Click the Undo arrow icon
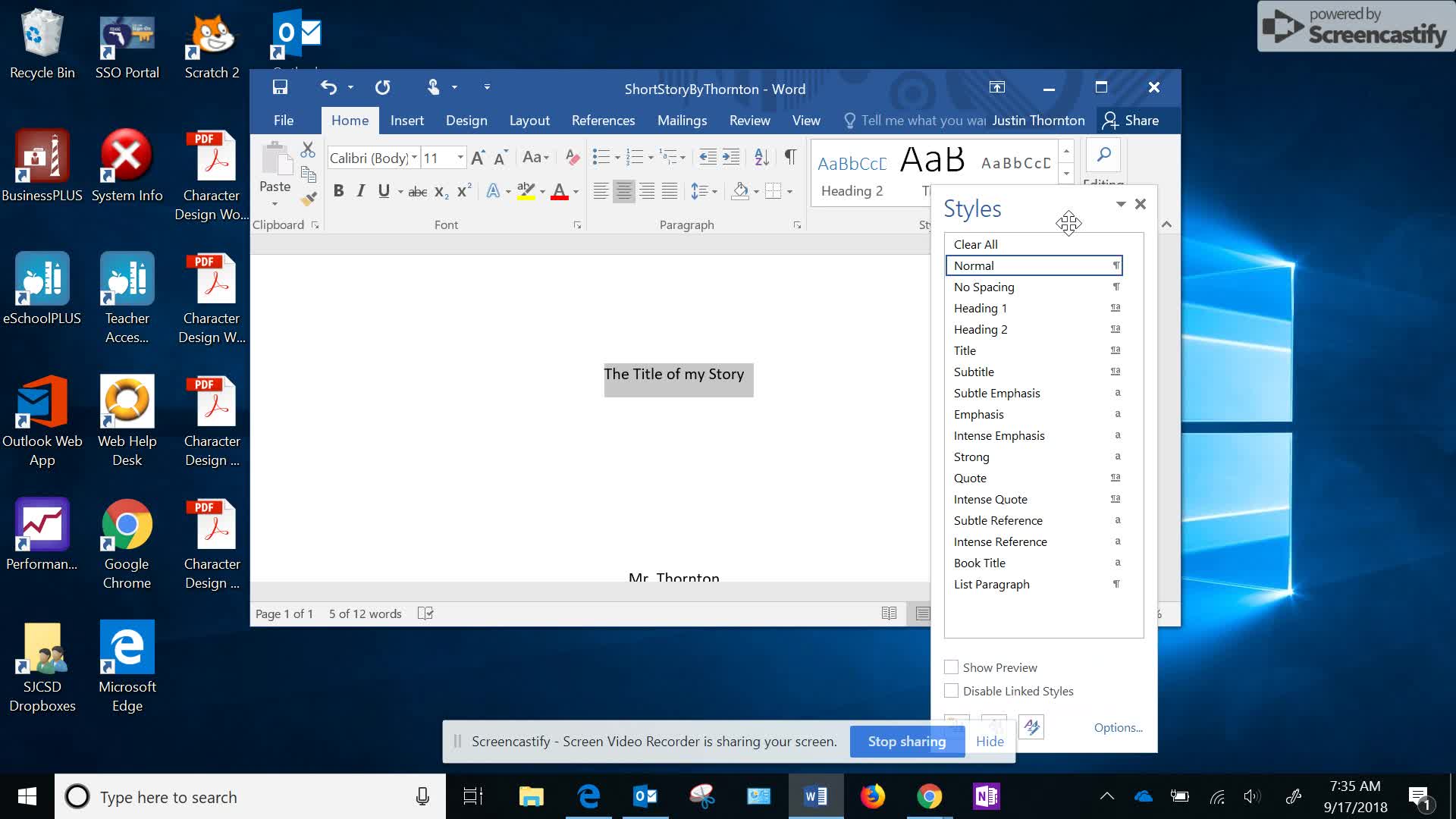This screenshot has height=819, width=1456. coord(328,87)
